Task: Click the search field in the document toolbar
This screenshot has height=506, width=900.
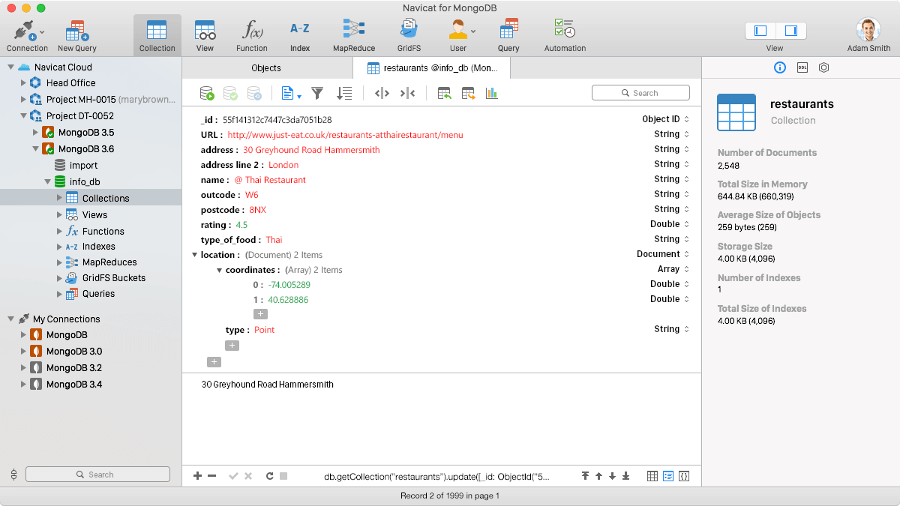Action: [640, 93]
